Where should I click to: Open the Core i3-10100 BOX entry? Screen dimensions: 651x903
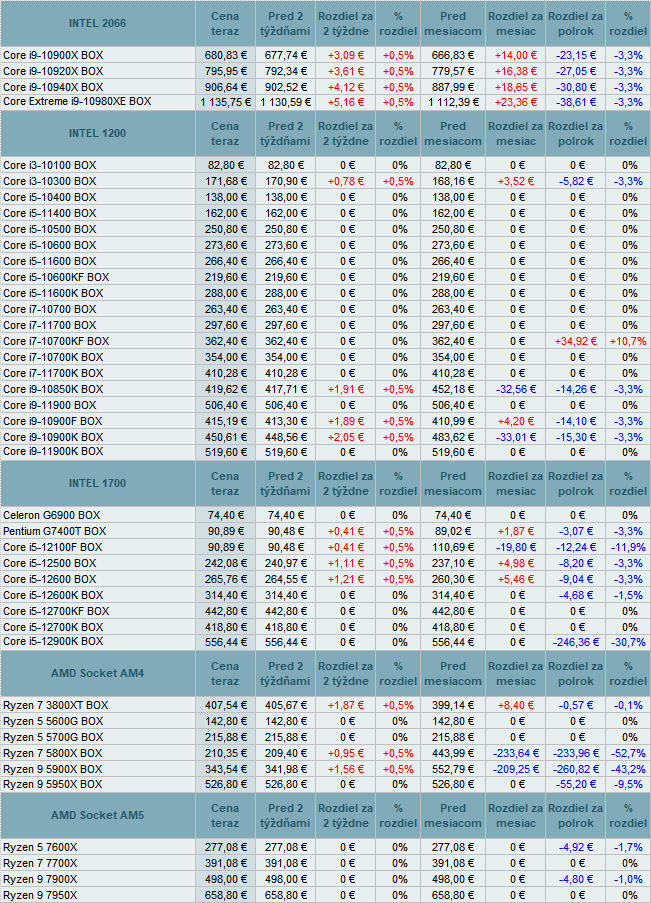coord(49,165)
